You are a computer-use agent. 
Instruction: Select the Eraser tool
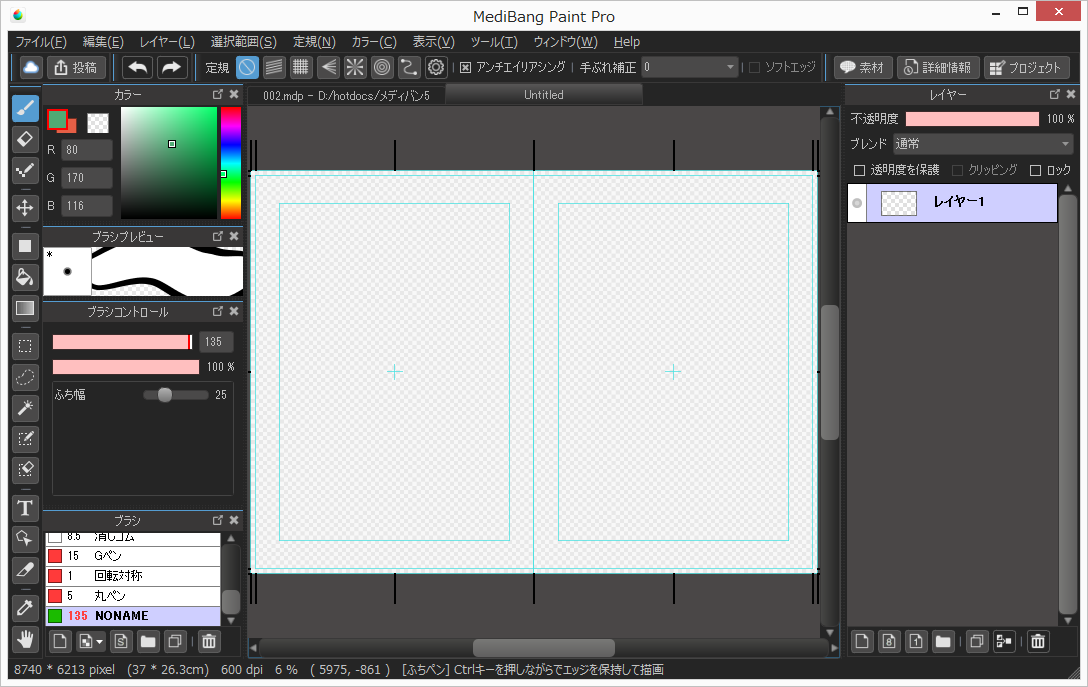(25, 139)
